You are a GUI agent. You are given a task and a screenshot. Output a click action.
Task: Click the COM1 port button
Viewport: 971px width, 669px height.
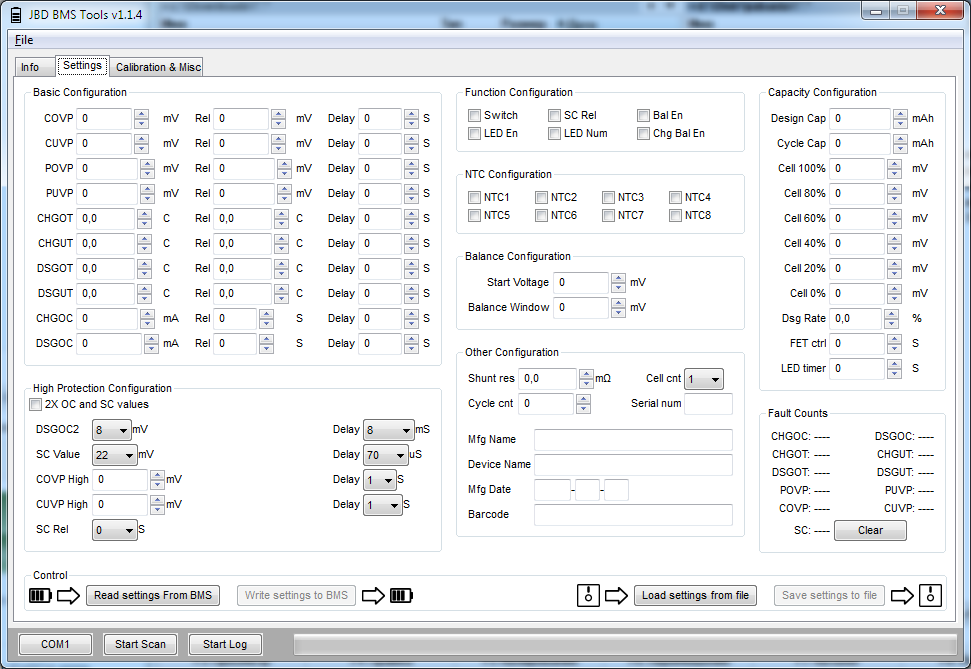(x=55, y=644)
